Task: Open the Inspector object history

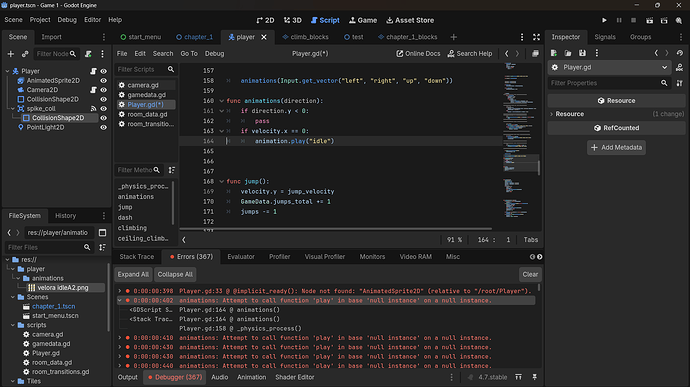Action: tap(680, 53)
